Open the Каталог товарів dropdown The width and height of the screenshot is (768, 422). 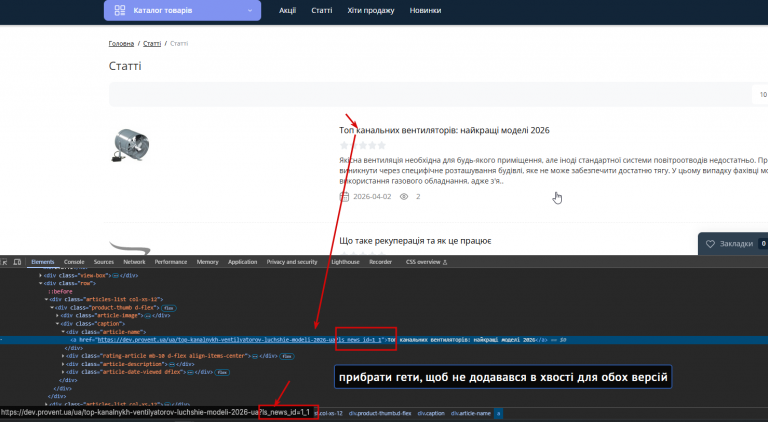click(x=182, y=10)
